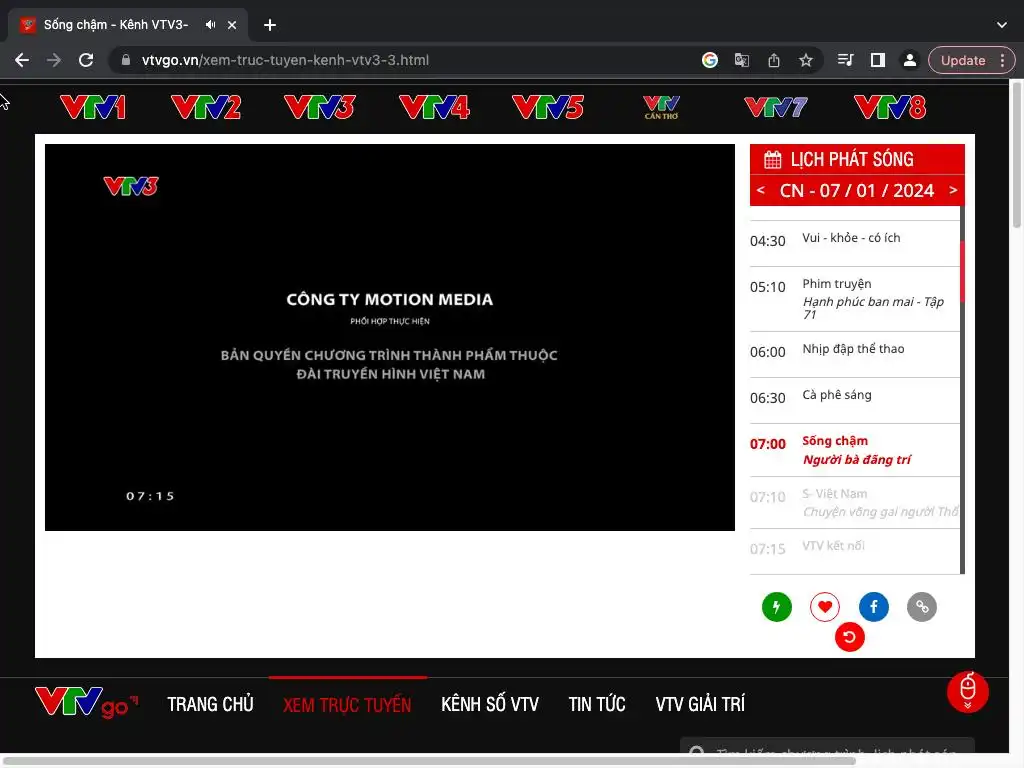Open the Google icon in address bar

[710, 60]
